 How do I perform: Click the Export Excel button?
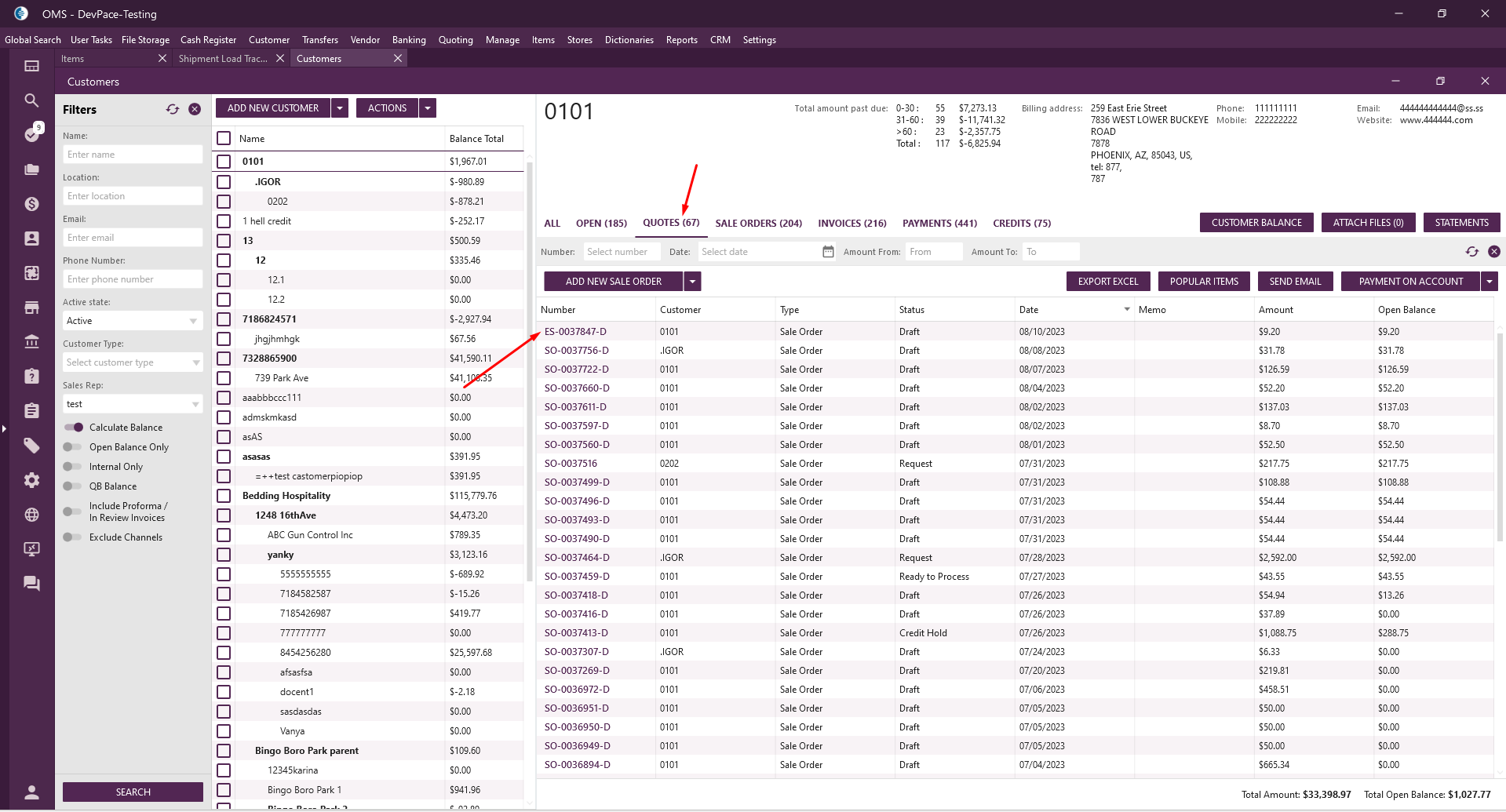tap(1107, 282)
